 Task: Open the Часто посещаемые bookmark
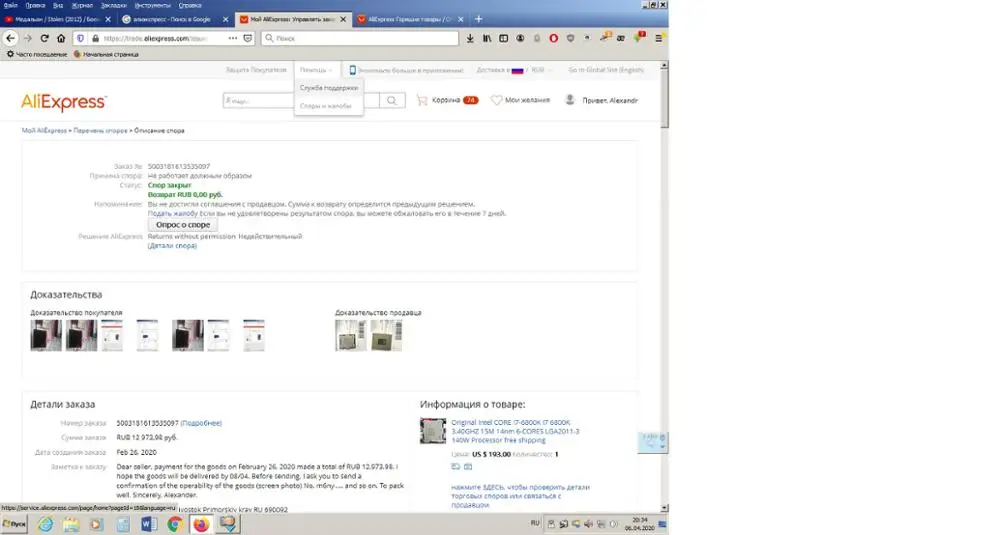tap(36, 55)
